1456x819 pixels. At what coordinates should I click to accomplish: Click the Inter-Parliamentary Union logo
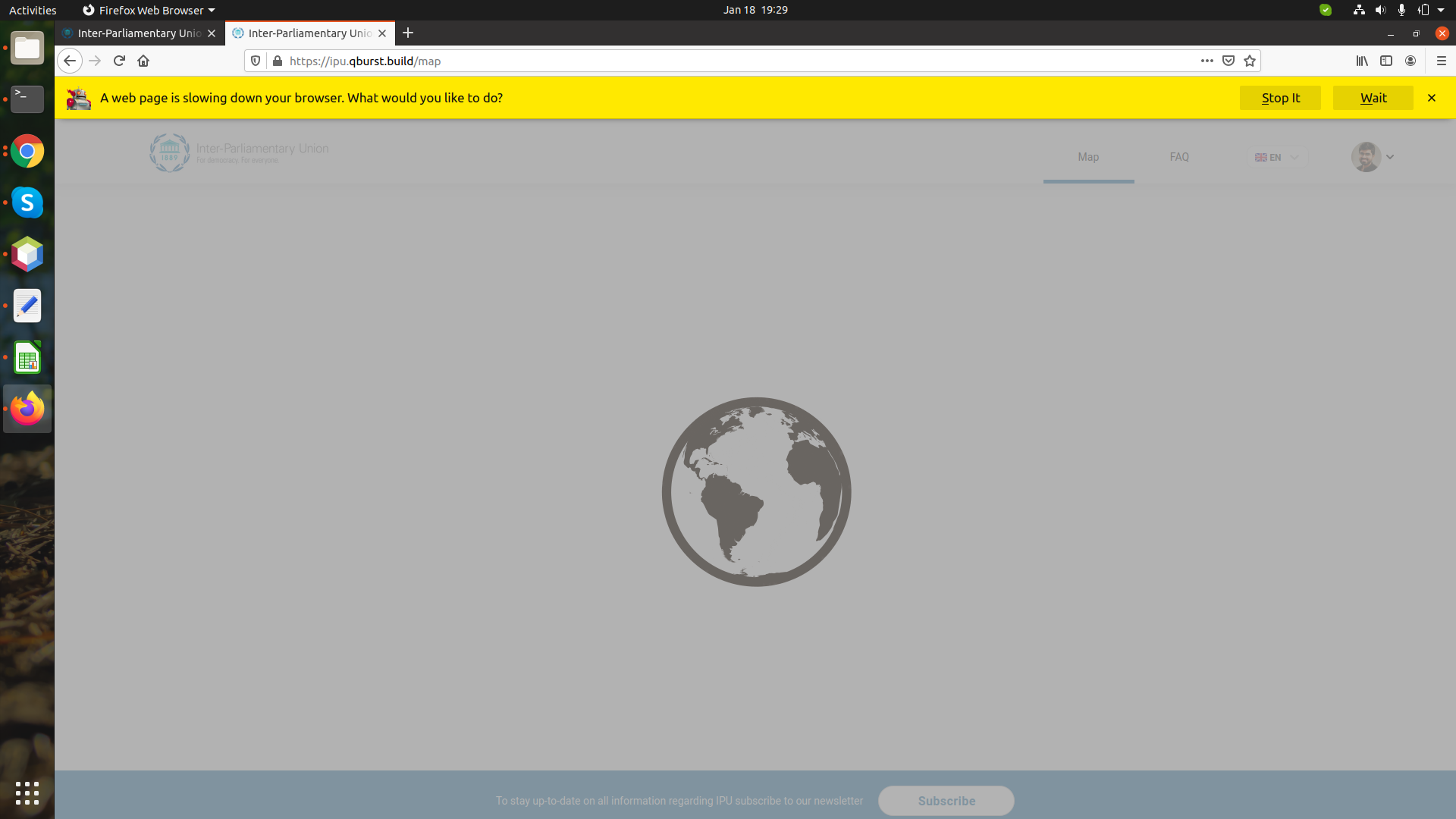point(238,152)
